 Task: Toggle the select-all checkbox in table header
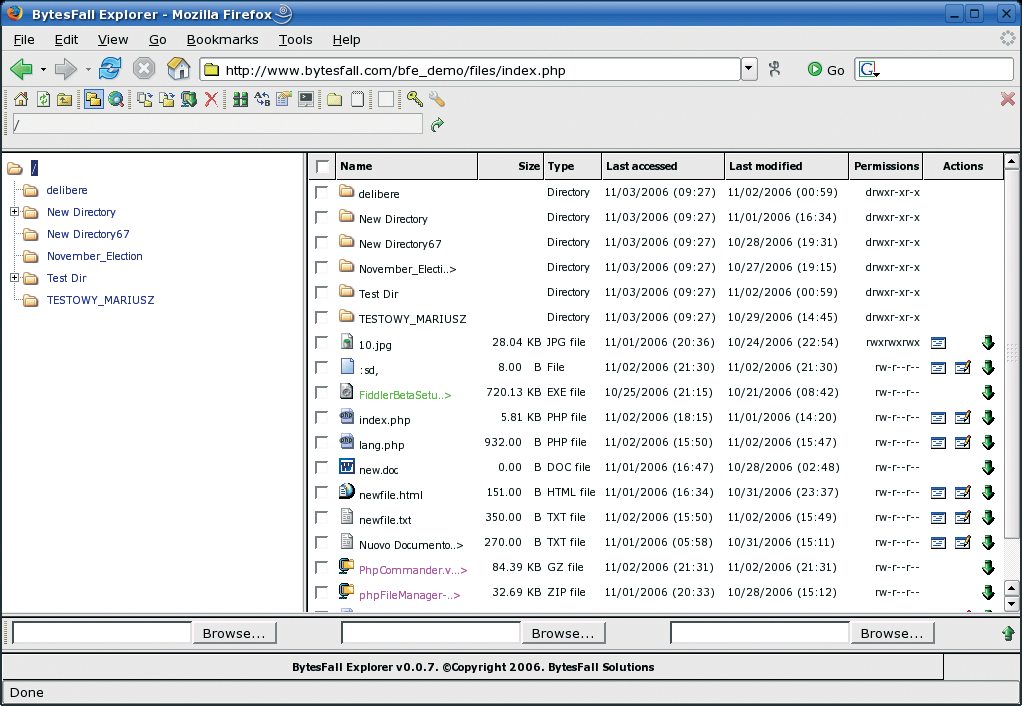323,166
